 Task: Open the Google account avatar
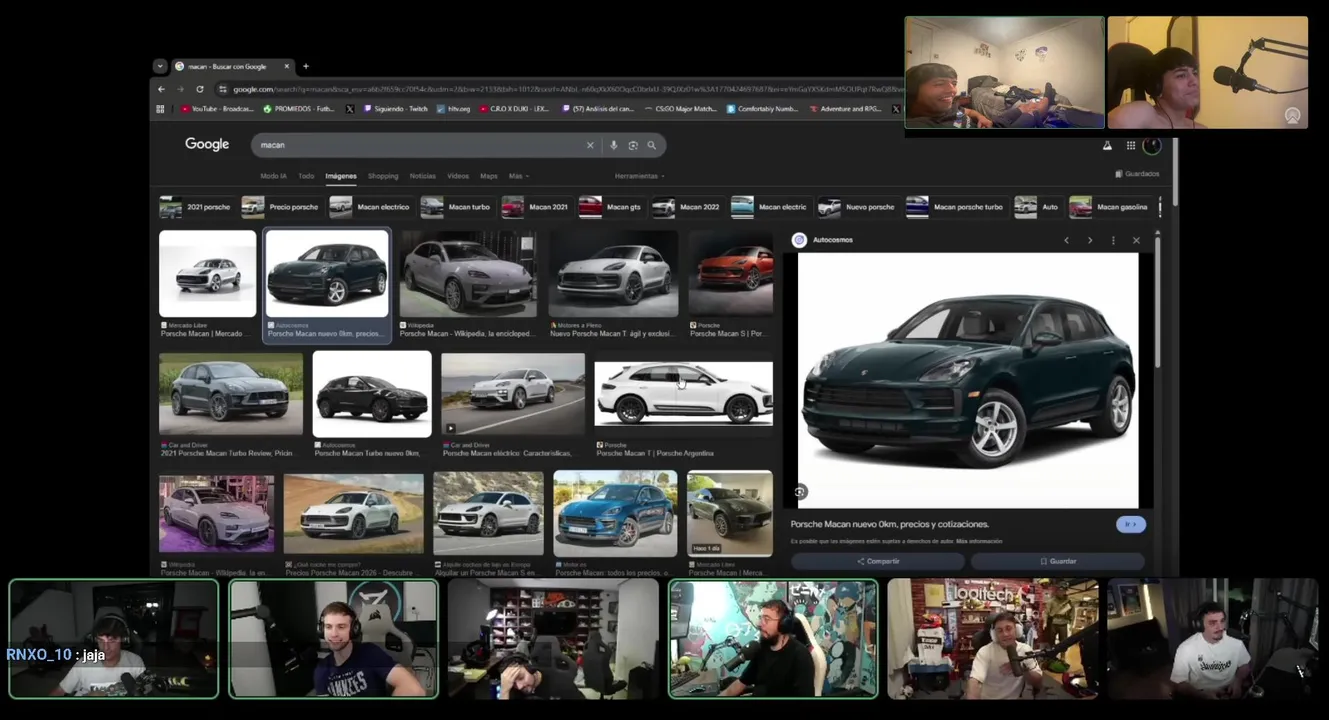point(1152,145)
